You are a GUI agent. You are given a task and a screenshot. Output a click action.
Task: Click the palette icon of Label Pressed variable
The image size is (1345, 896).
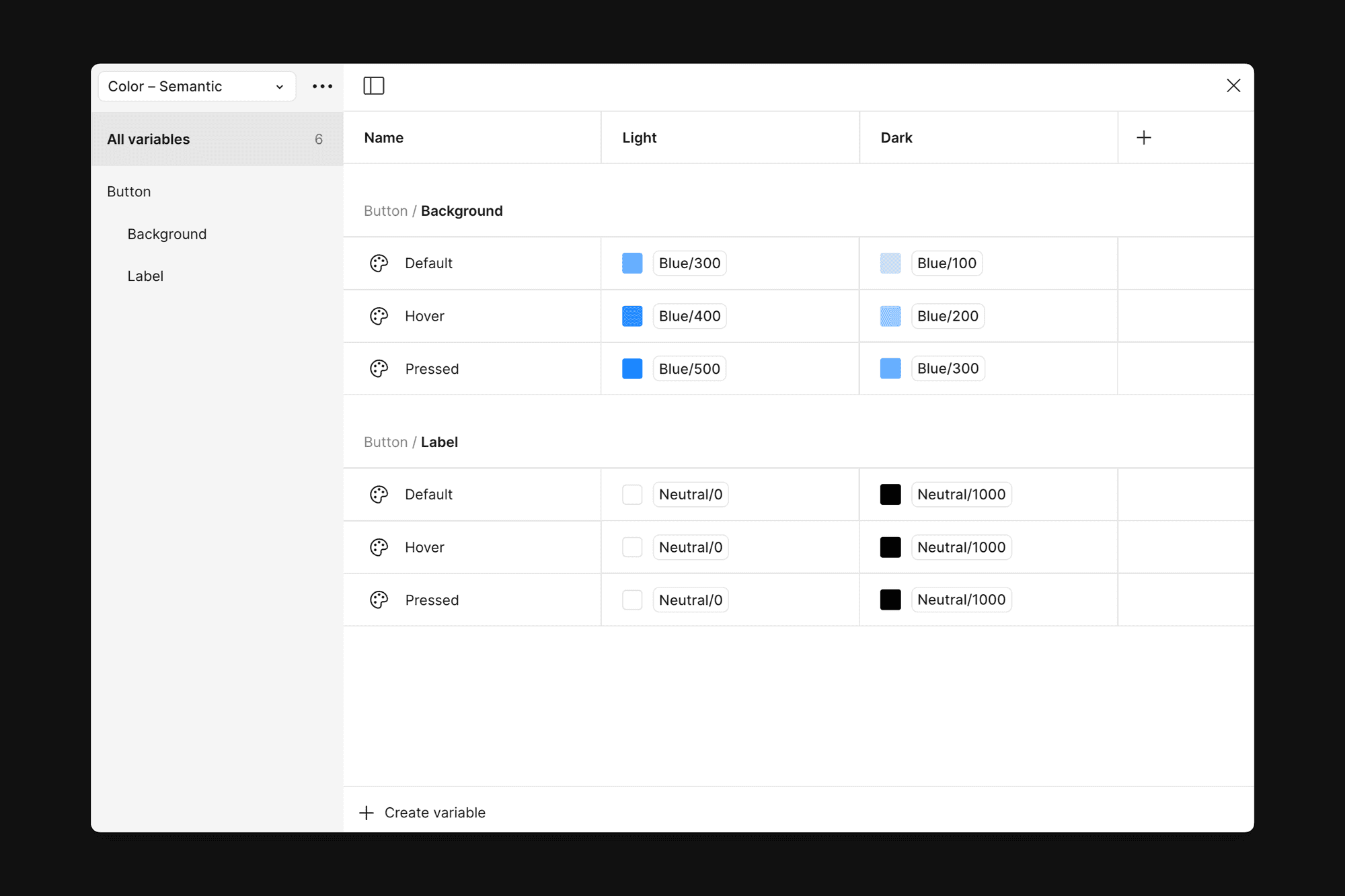(x=379, y=600)
